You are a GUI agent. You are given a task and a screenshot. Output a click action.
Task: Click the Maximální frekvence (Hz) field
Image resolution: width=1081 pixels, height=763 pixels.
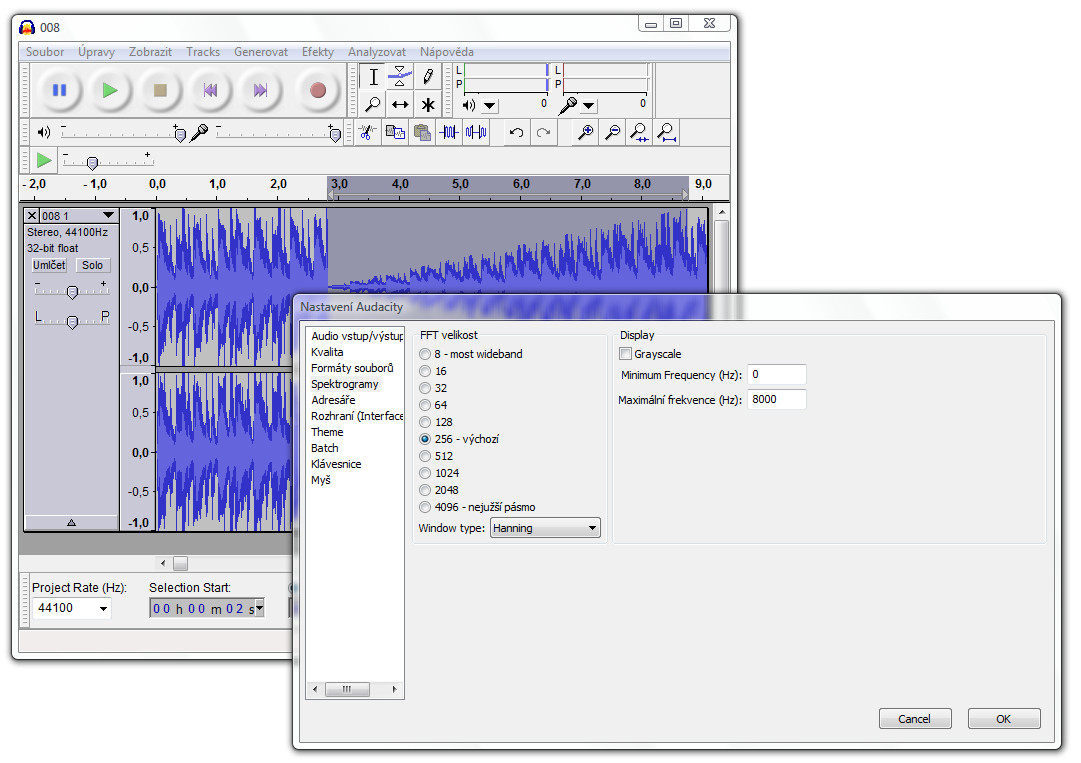coord(776,399)
